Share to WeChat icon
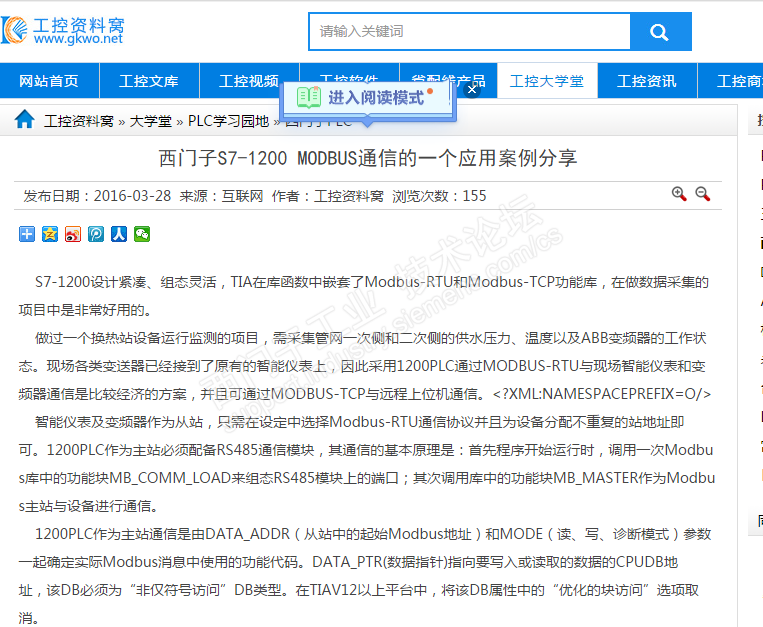 pos(142,234)
